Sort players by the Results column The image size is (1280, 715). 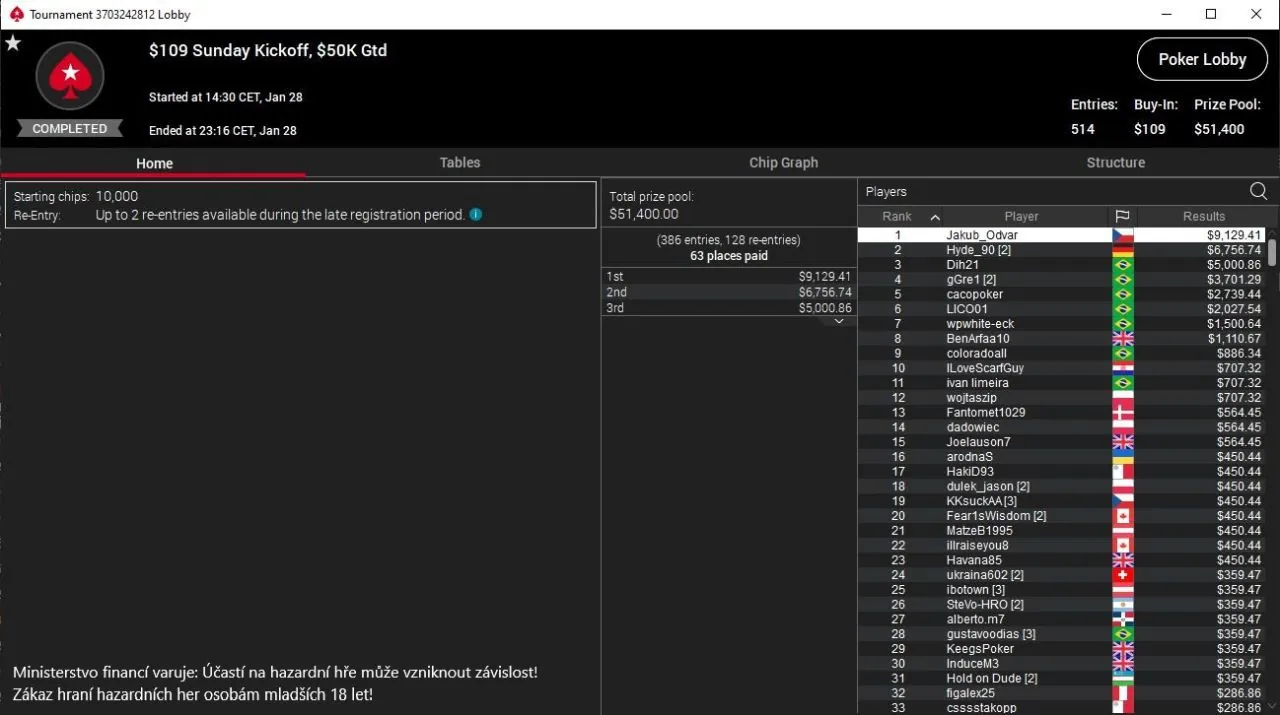point(1203,216)
